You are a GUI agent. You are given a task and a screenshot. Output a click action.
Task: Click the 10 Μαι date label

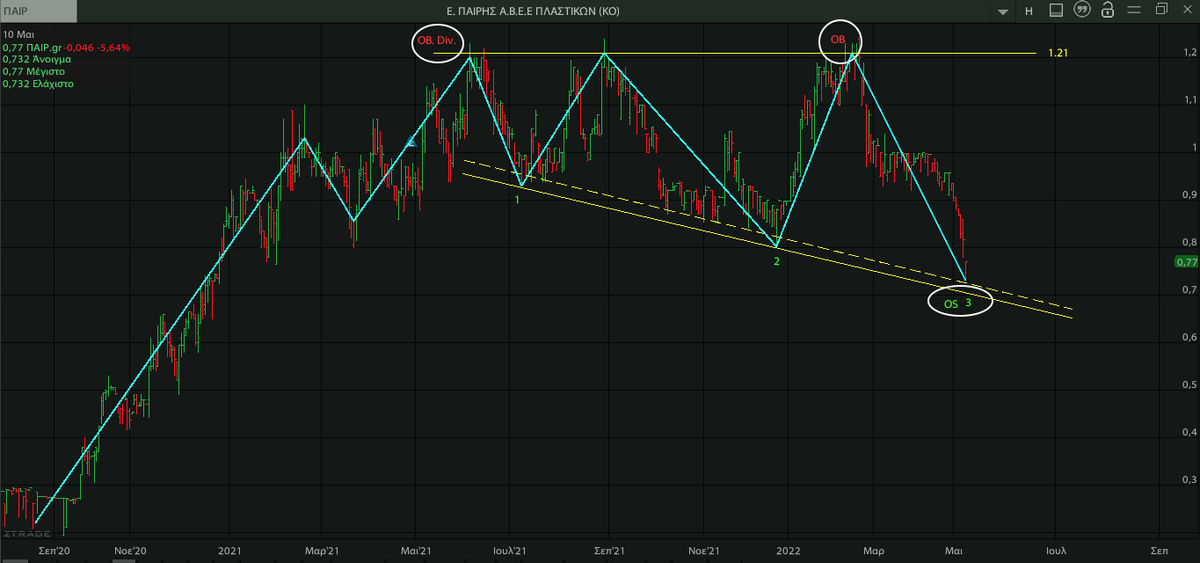[x=17, y=35]
